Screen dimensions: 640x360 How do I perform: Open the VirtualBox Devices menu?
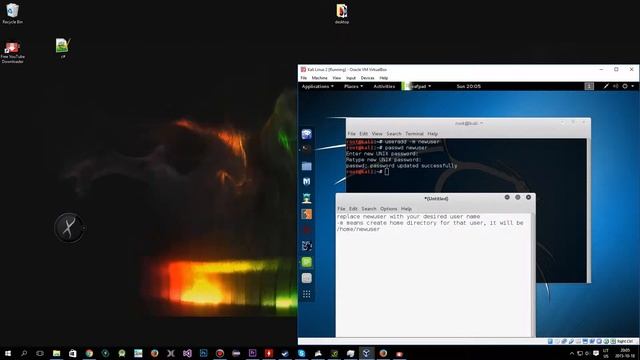coord(367,78)
